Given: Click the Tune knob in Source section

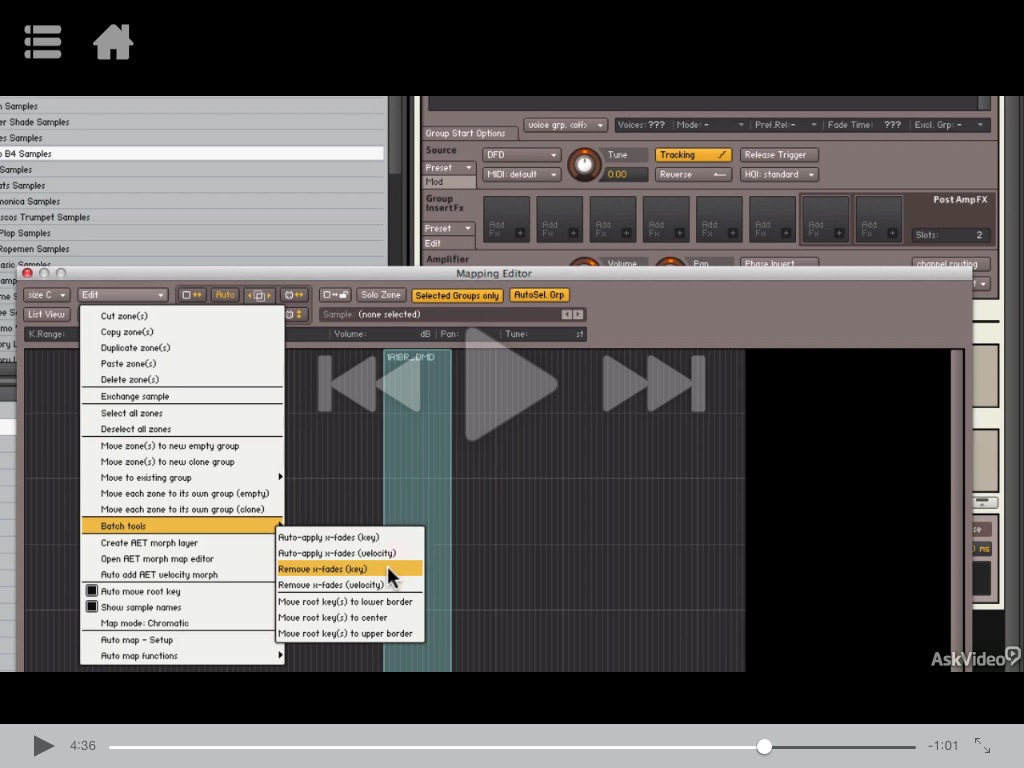Looking at the screenshot, I should 584,164.
